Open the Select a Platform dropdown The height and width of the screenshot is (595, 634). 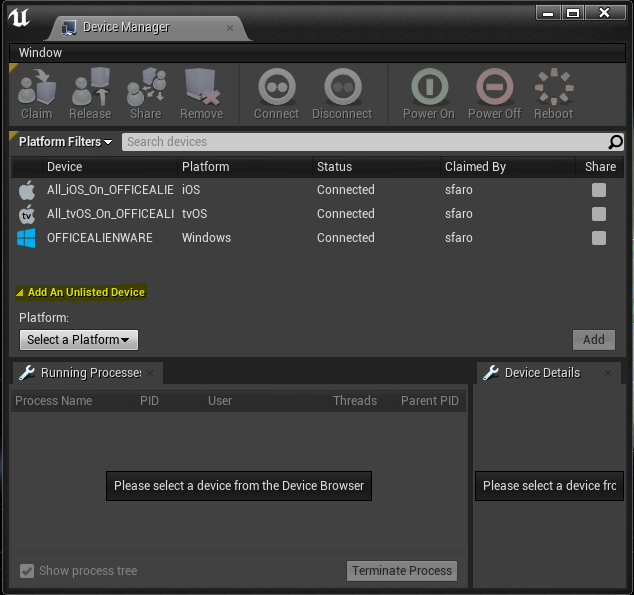[78, 340]
